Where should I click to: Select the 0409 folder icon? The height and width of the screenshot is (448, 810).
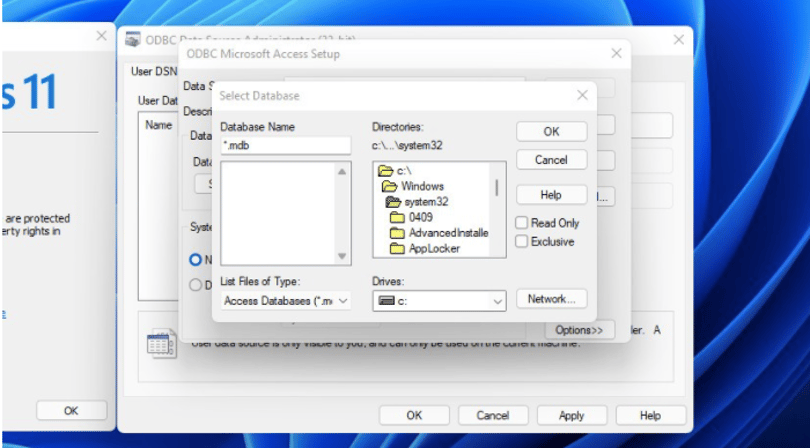397,217
